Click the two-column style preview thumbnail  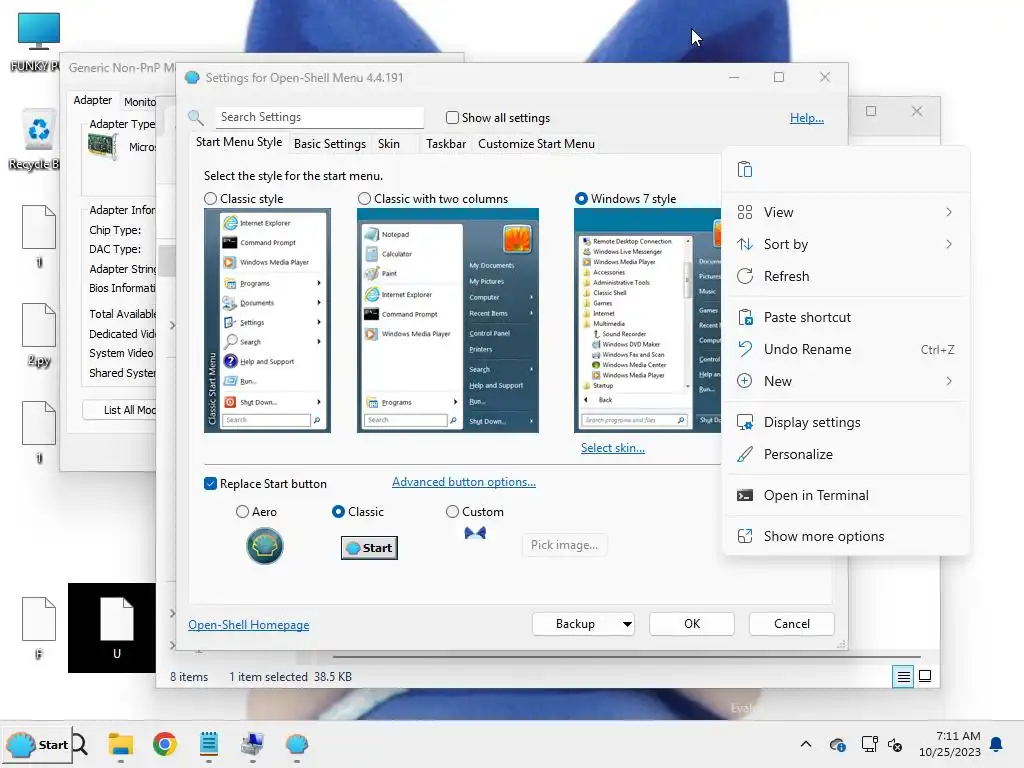click(448, 320)
